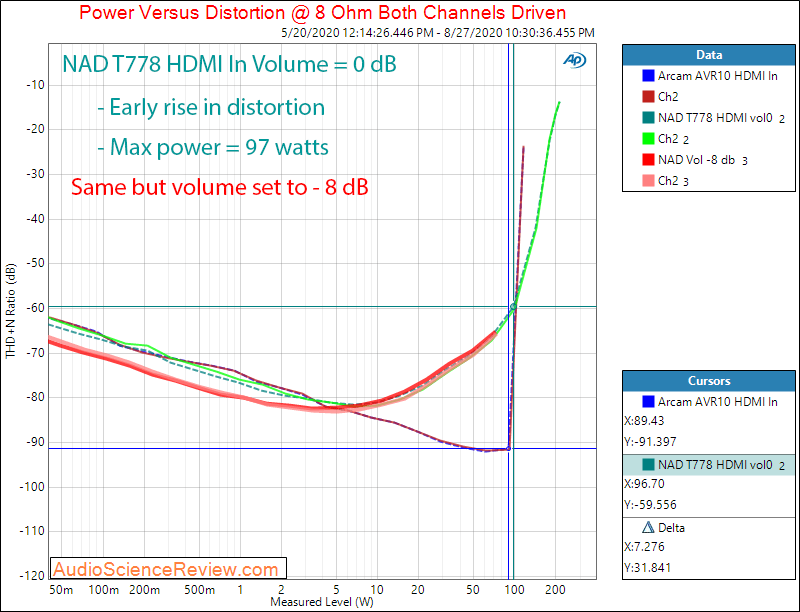The image size is (800, 612).
Task: Click the blue Arcam swatch in Data legend
Action: (x=648, y=76)
